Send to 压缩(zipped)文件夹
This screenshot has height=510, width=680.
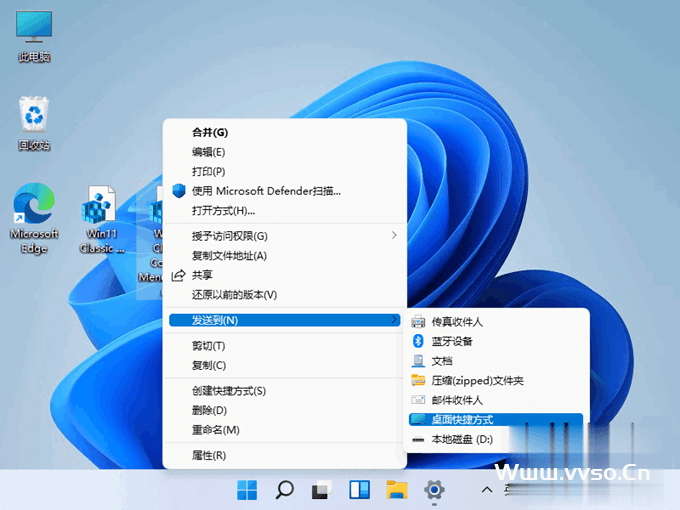[496, 380]
